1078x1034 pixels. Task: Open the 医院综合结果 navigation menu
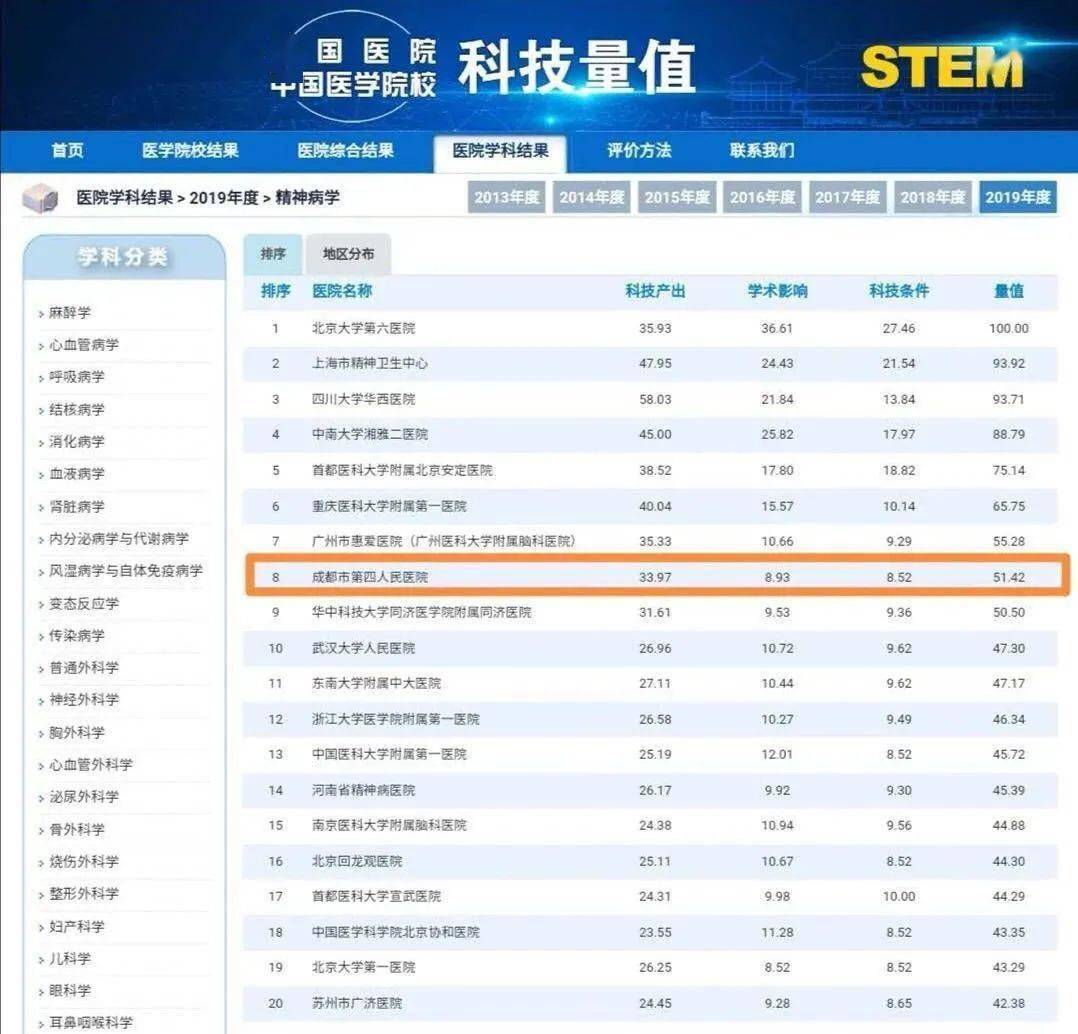(347, 150)
